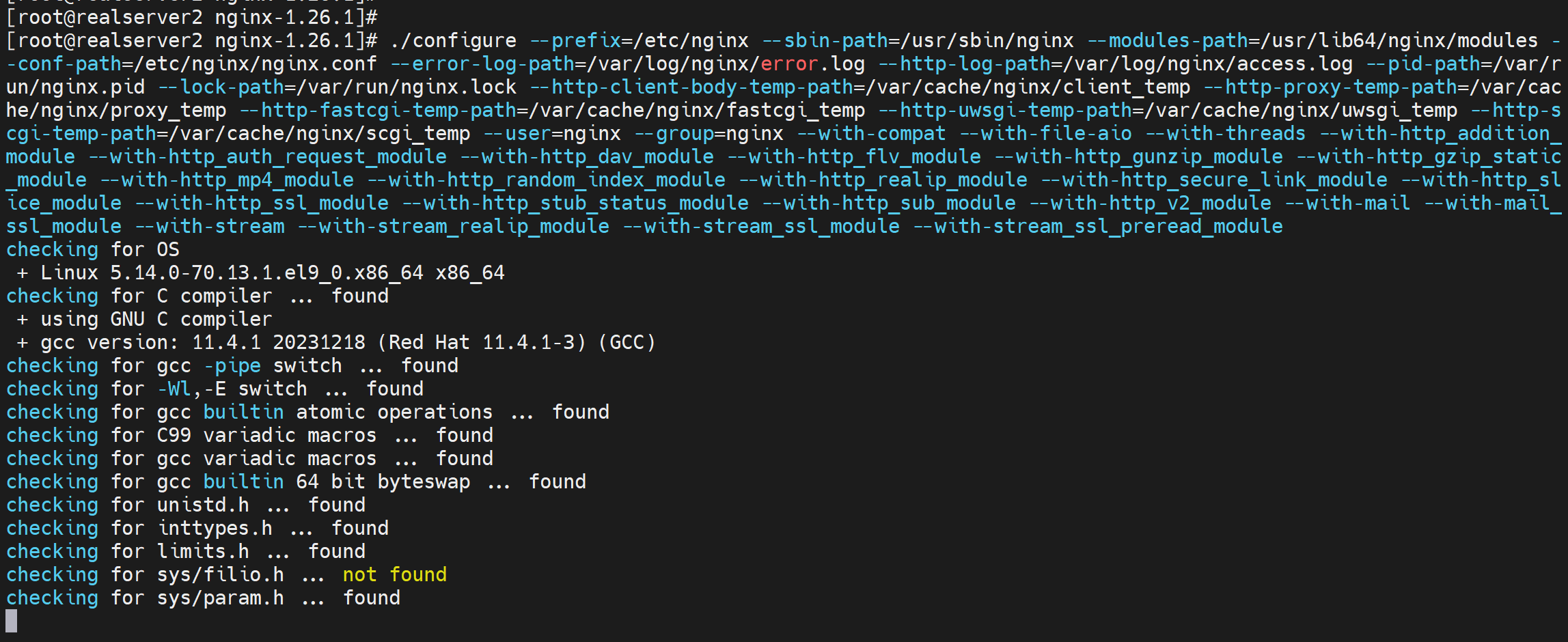Click the "--with-http_v2_module" flag
Image resolution: width=1568 pixels, height=642 pixels.
[x=1150, y=204]
